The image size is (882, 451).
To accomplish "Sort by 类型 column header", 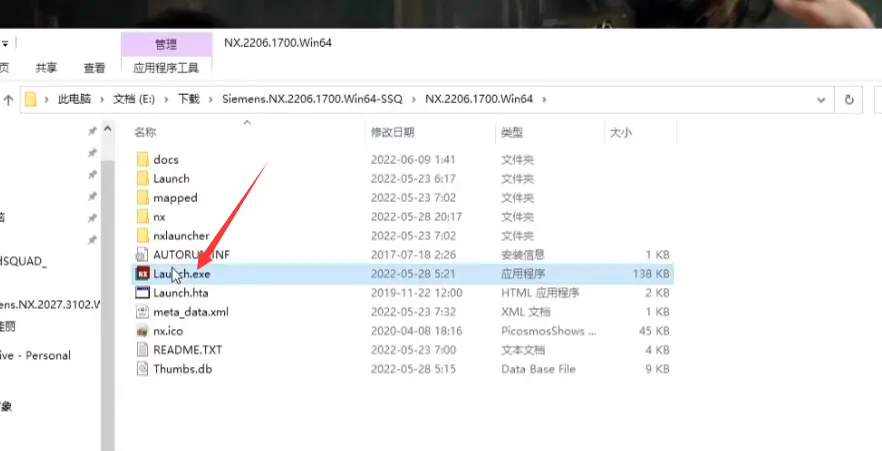I will click(512, 132).
